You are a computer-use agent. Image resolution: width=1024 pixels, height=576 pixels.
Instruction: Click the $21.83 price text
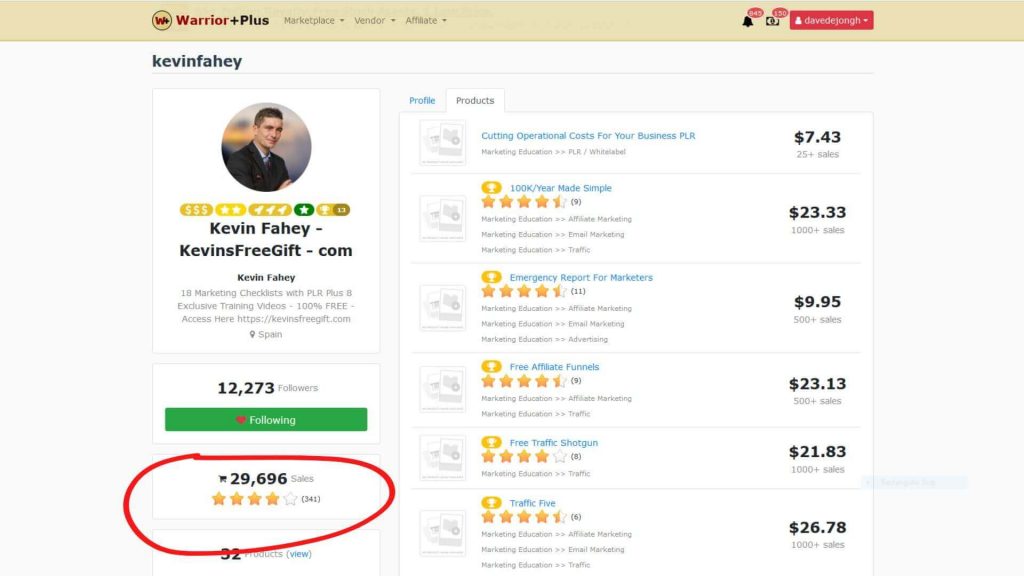pos(817,452)
